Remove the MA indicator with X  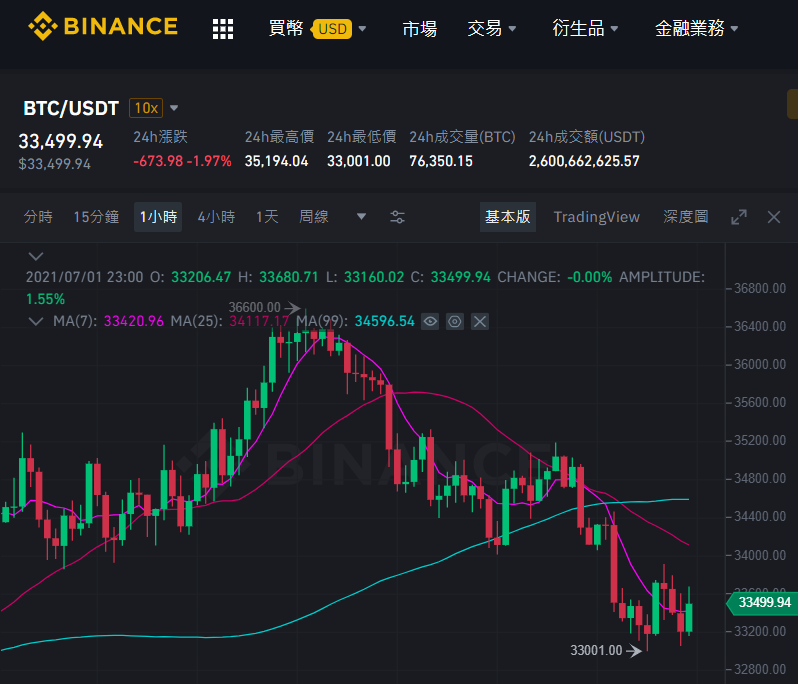tap(480, 322)
